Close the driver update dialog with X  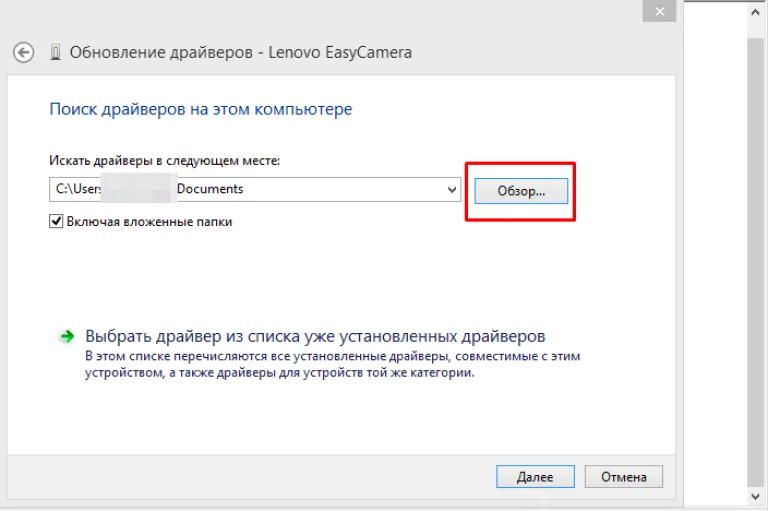(660, 11)
